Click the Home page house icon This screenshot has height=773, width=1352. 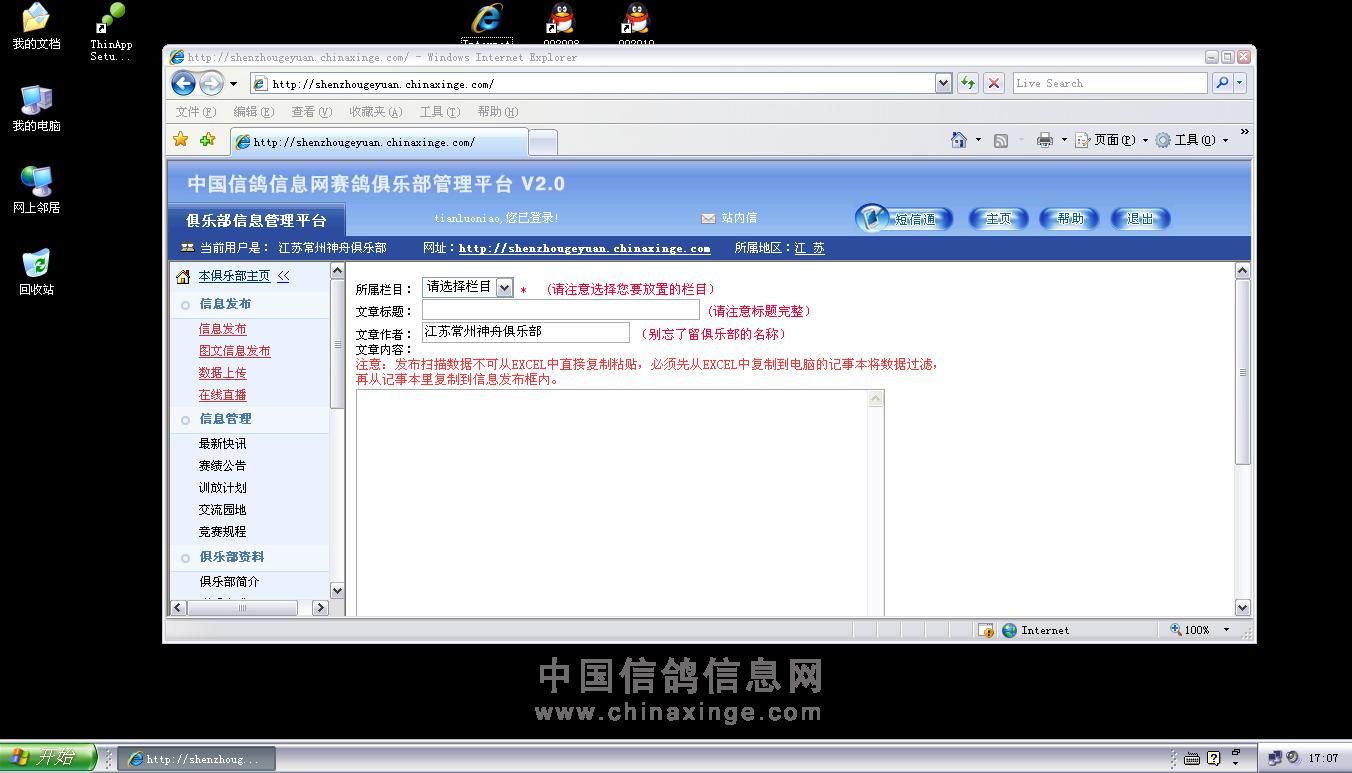(958, 140)
